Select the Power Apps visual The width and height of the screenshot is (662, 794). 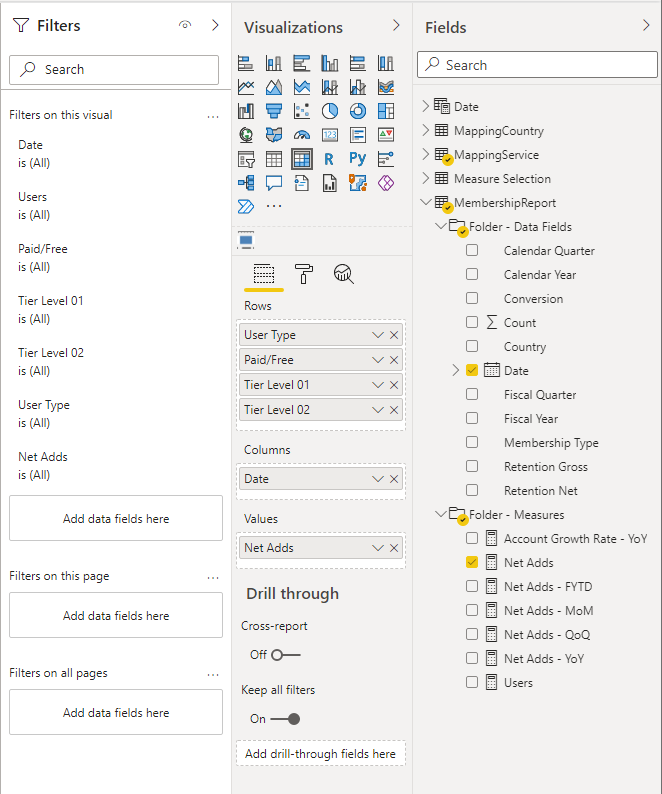(386, 183)
